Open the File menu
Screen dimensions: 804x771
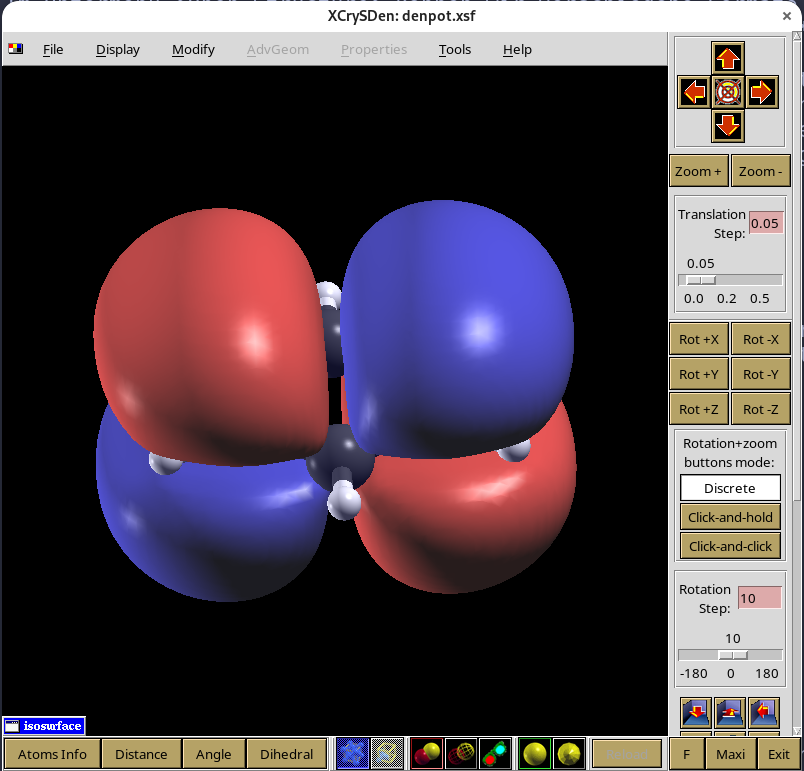53,49
